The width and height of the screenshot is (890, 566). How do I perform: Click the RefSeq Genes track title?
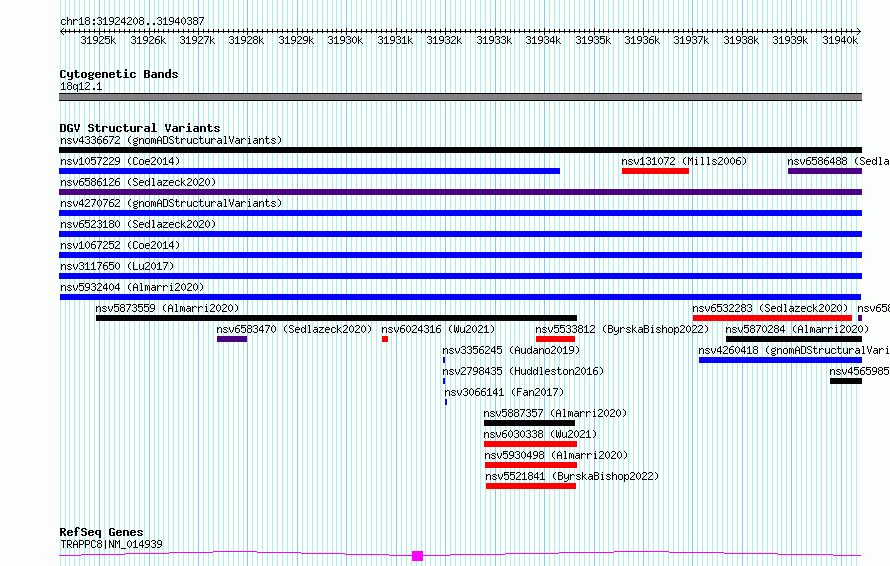(x=101, y=532)
